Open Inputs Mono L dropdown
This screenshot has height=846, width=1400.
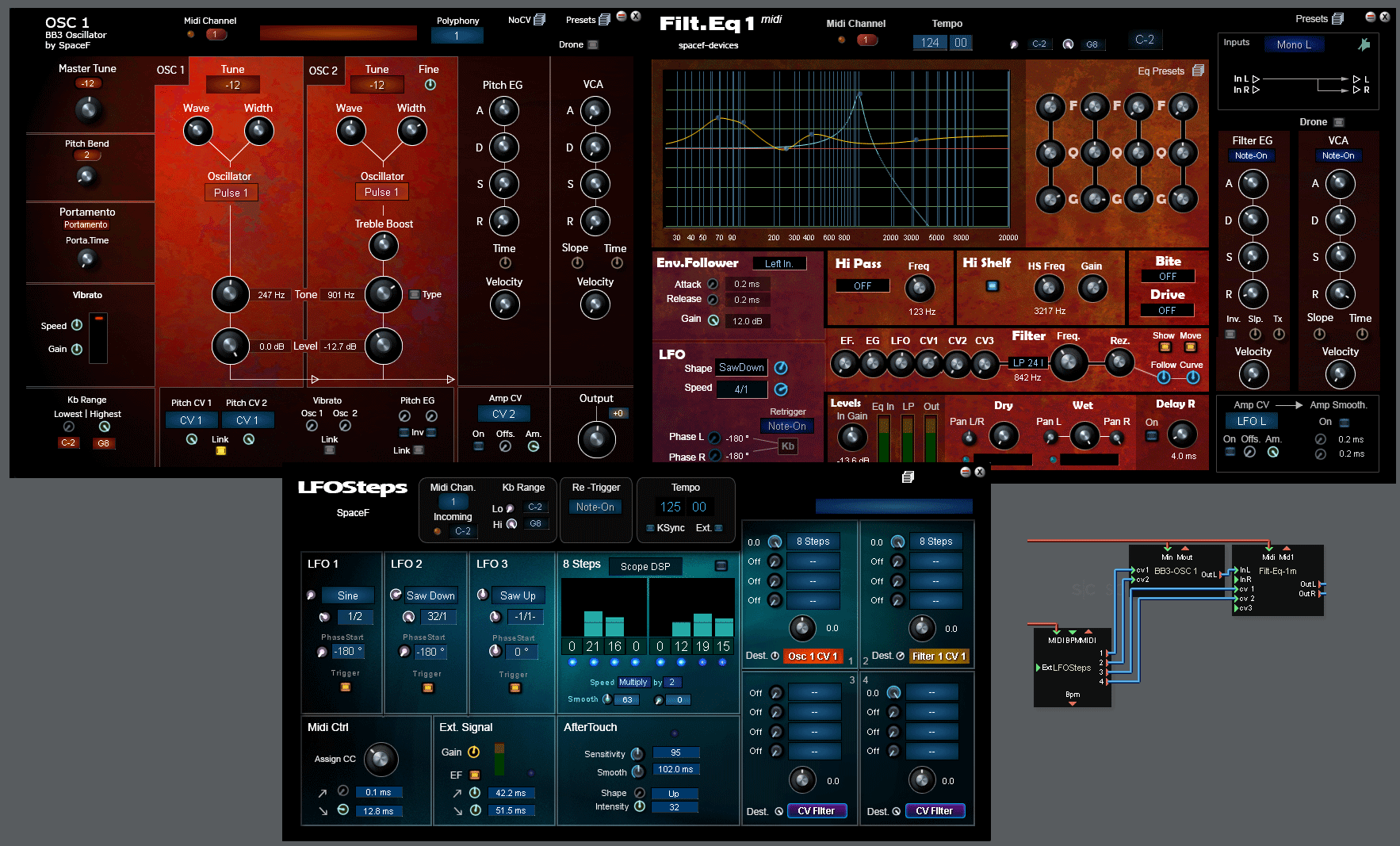pos(1294,44)
